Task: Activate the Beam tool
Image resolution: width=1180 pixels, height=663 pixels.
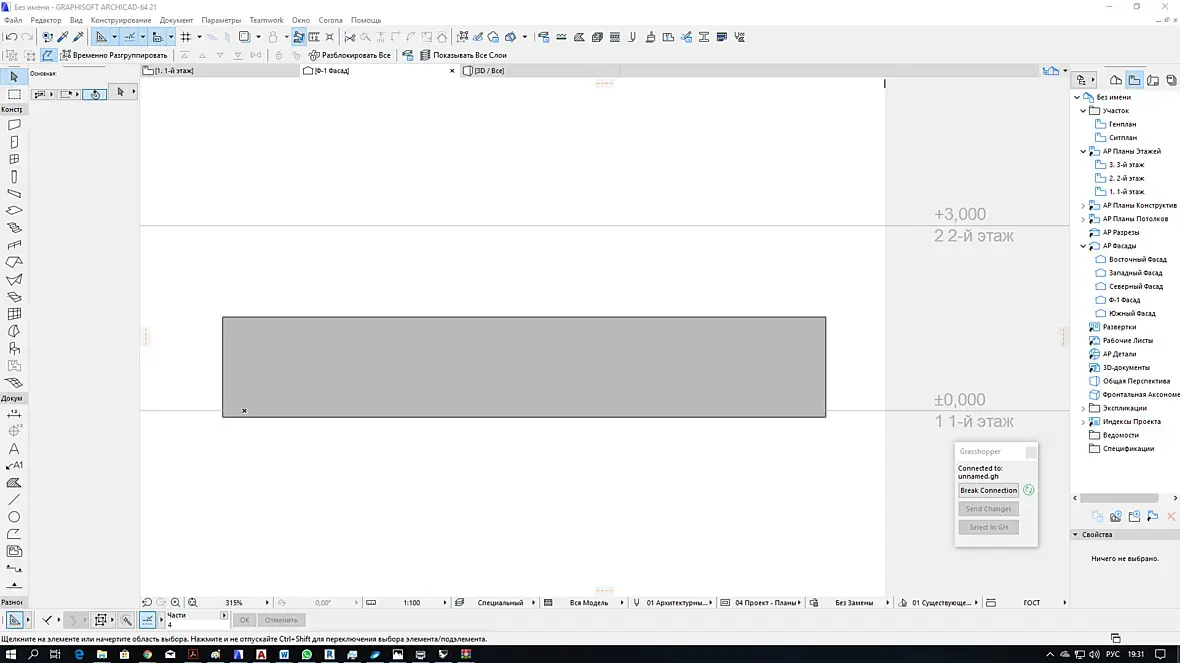Action: 14,193
